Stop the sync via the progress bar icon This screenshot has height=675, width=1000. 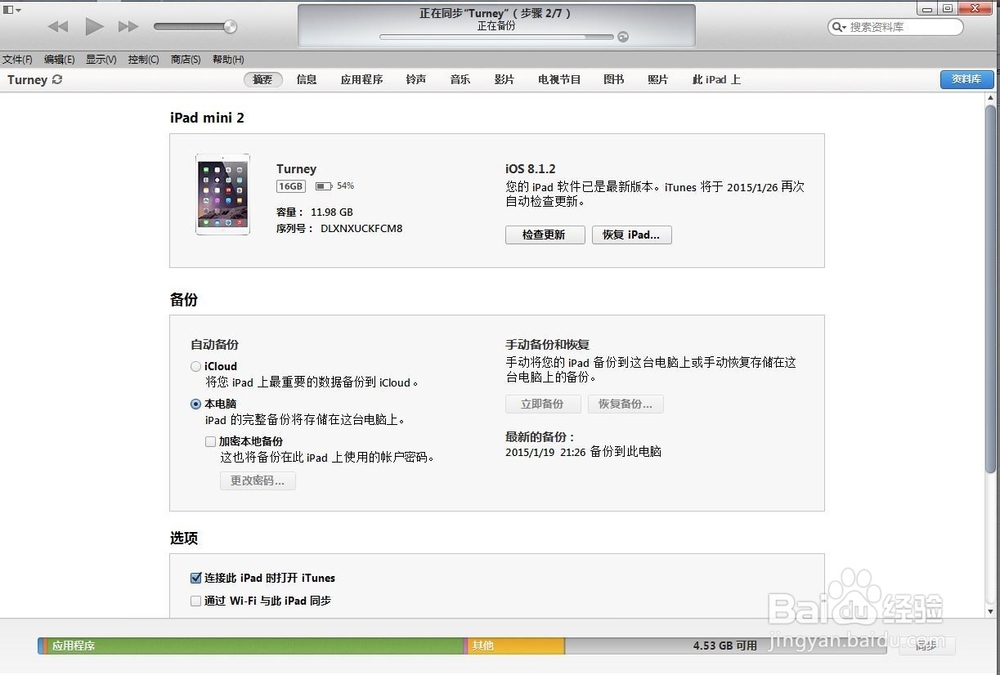pos(622,36)
